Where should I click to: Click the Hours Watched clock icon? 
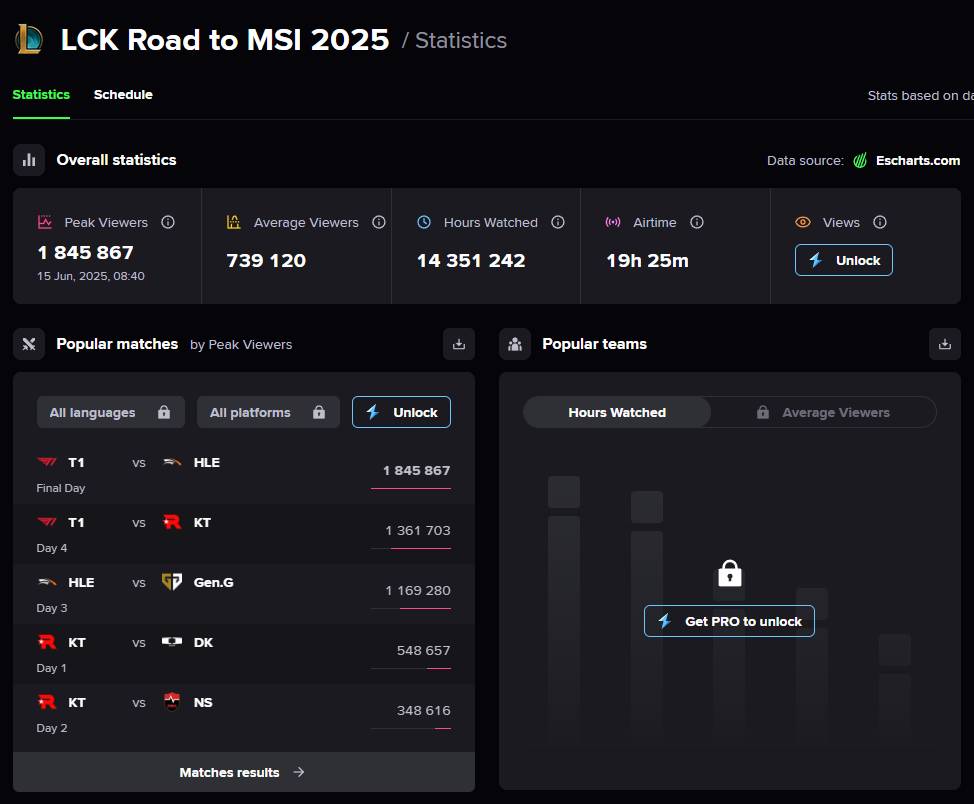[x=424, y=222]
